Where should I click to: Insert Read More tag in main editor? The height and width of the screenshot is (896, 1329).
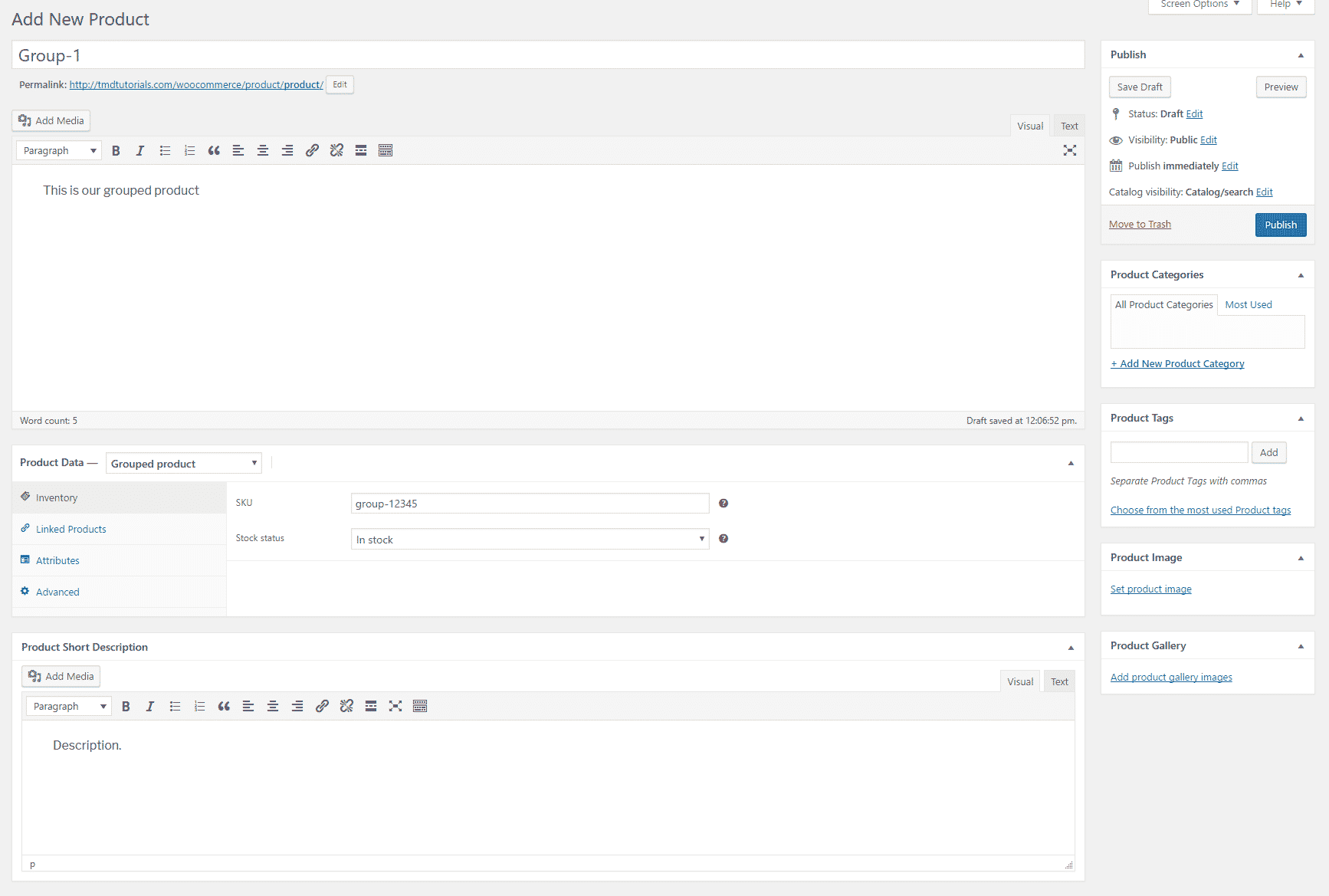coord(361,151)
